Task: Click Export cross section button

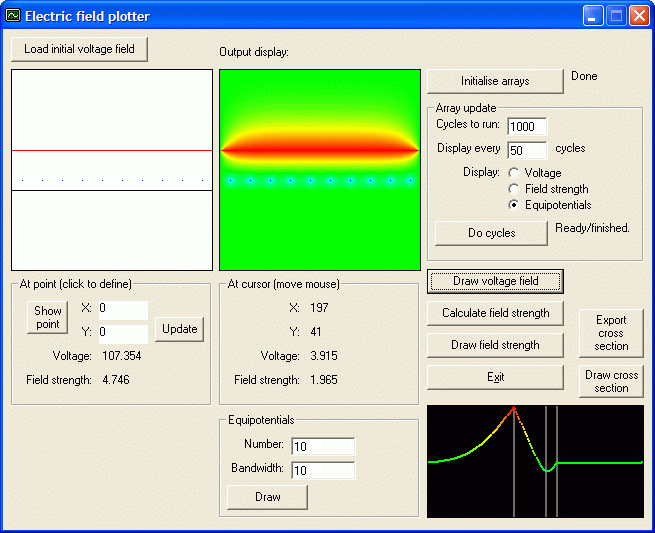Action: pos(611,333)
